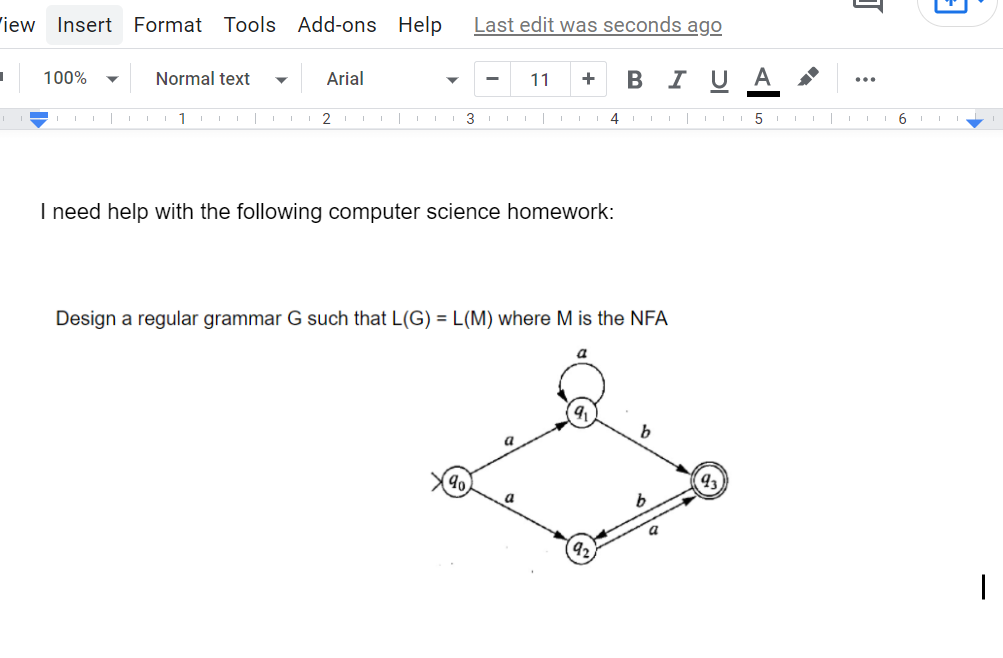Increase font size with the plus button
Viewport: 1003px width, 658px height.
[587, 78]
